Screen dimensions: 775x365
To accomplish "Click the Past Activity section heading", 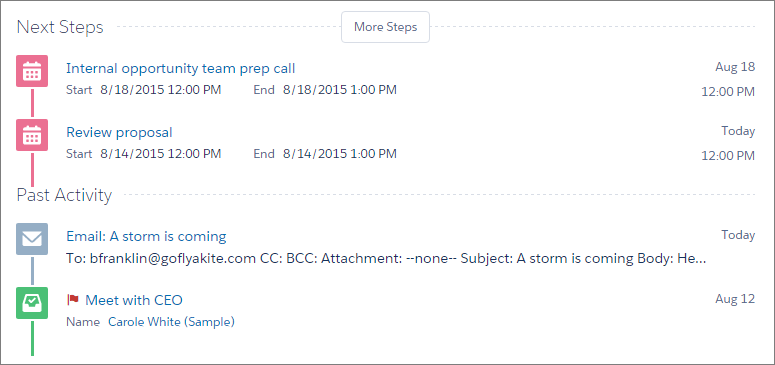I will tap(64, 195).
